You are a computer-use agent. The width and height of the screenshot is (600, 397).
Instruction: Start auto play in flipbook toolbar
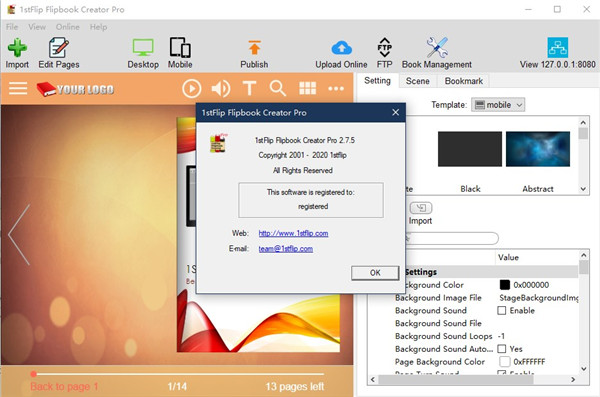click(192, 88)
